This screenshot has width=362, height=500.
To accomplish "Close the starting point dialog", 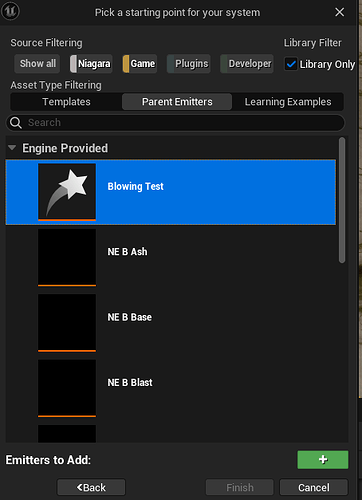I will [x=339, y=12].
